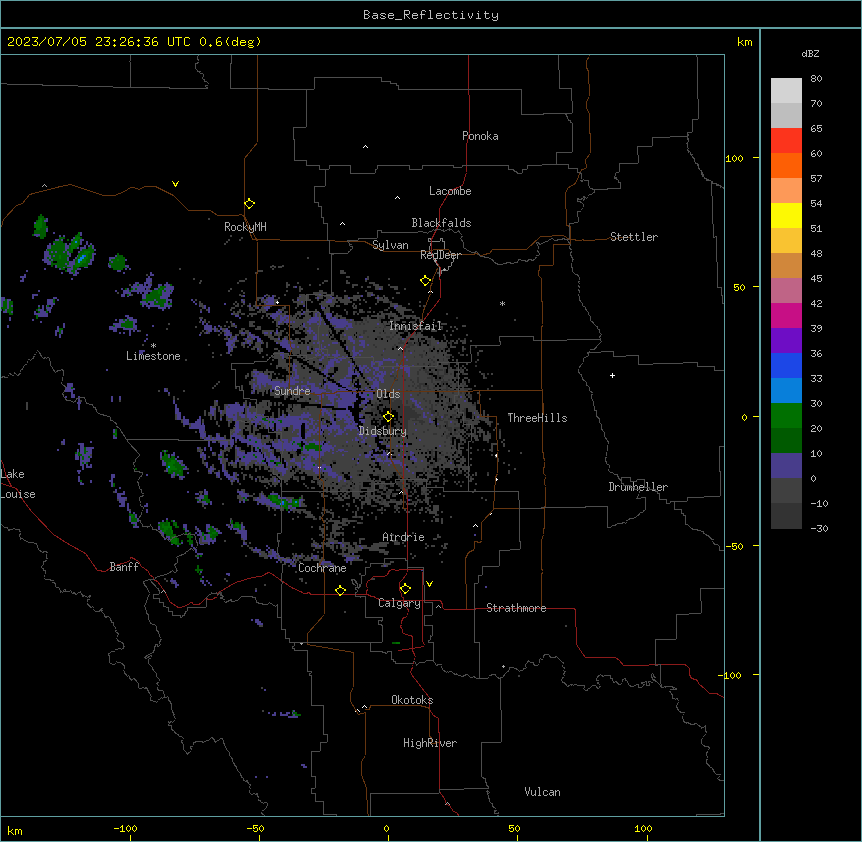Select the Stettler label
This screenshot has height=842, width=862.
coord(634,237)
